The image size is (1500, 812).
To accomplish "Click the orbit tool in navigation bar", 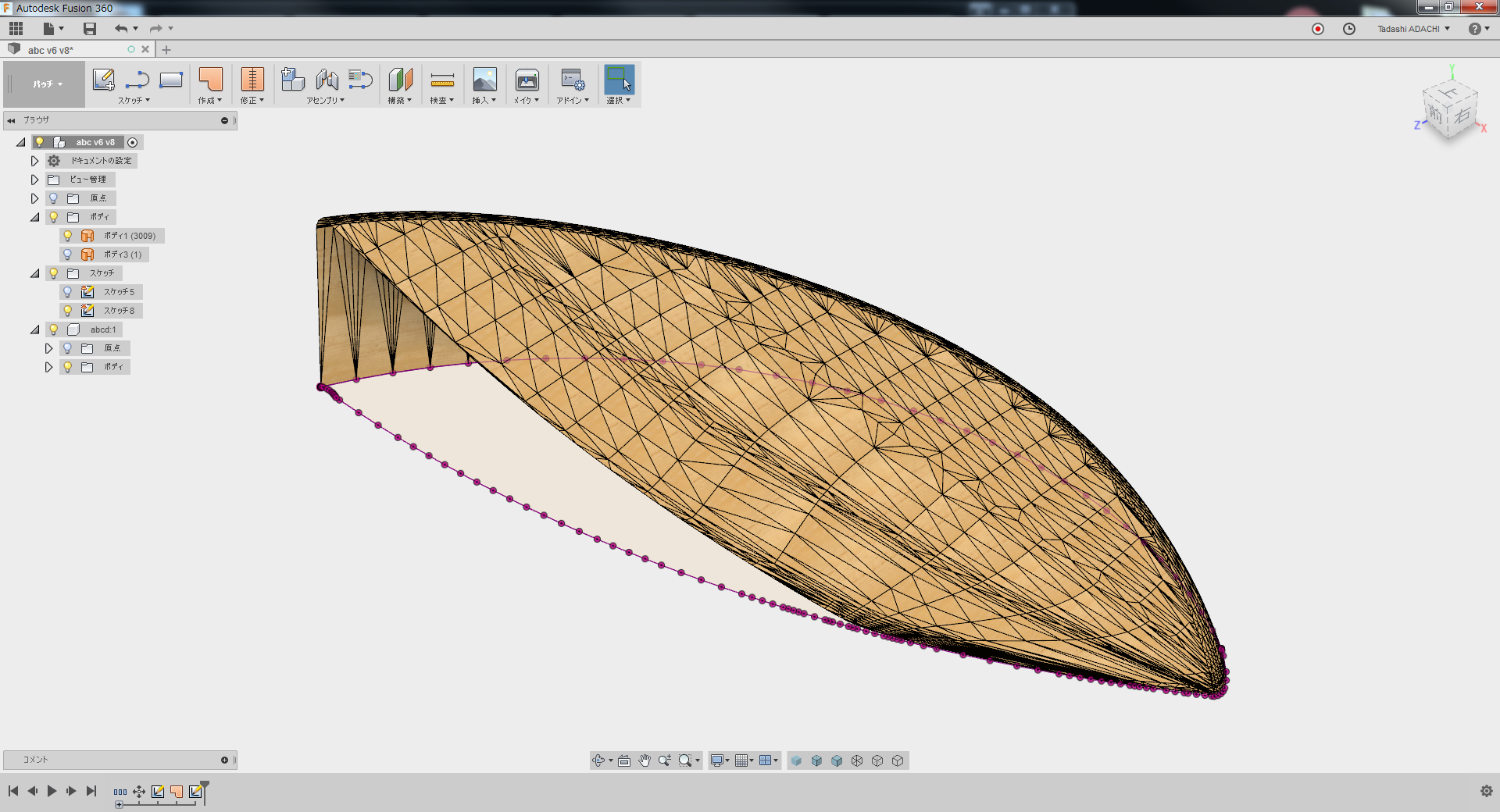I will coord(598,760).
